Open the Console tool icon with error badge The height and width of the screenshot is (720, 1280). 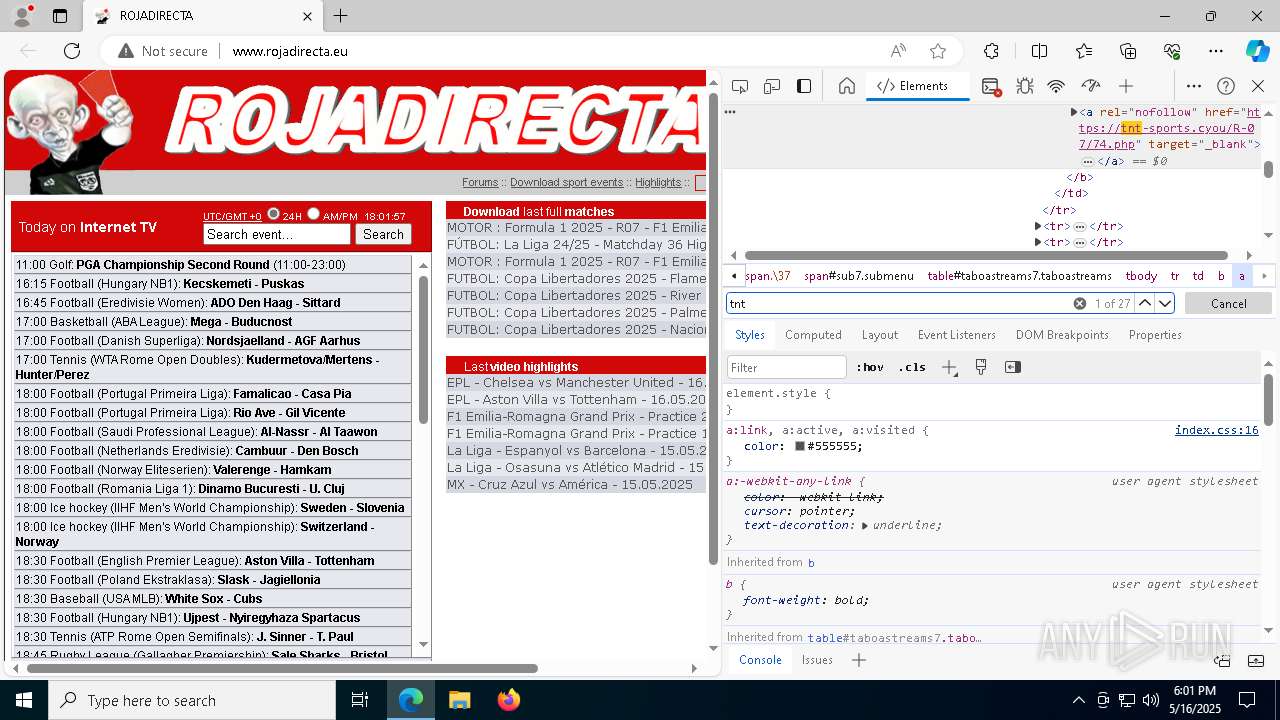pyautogui.click(x=991, y=86)
